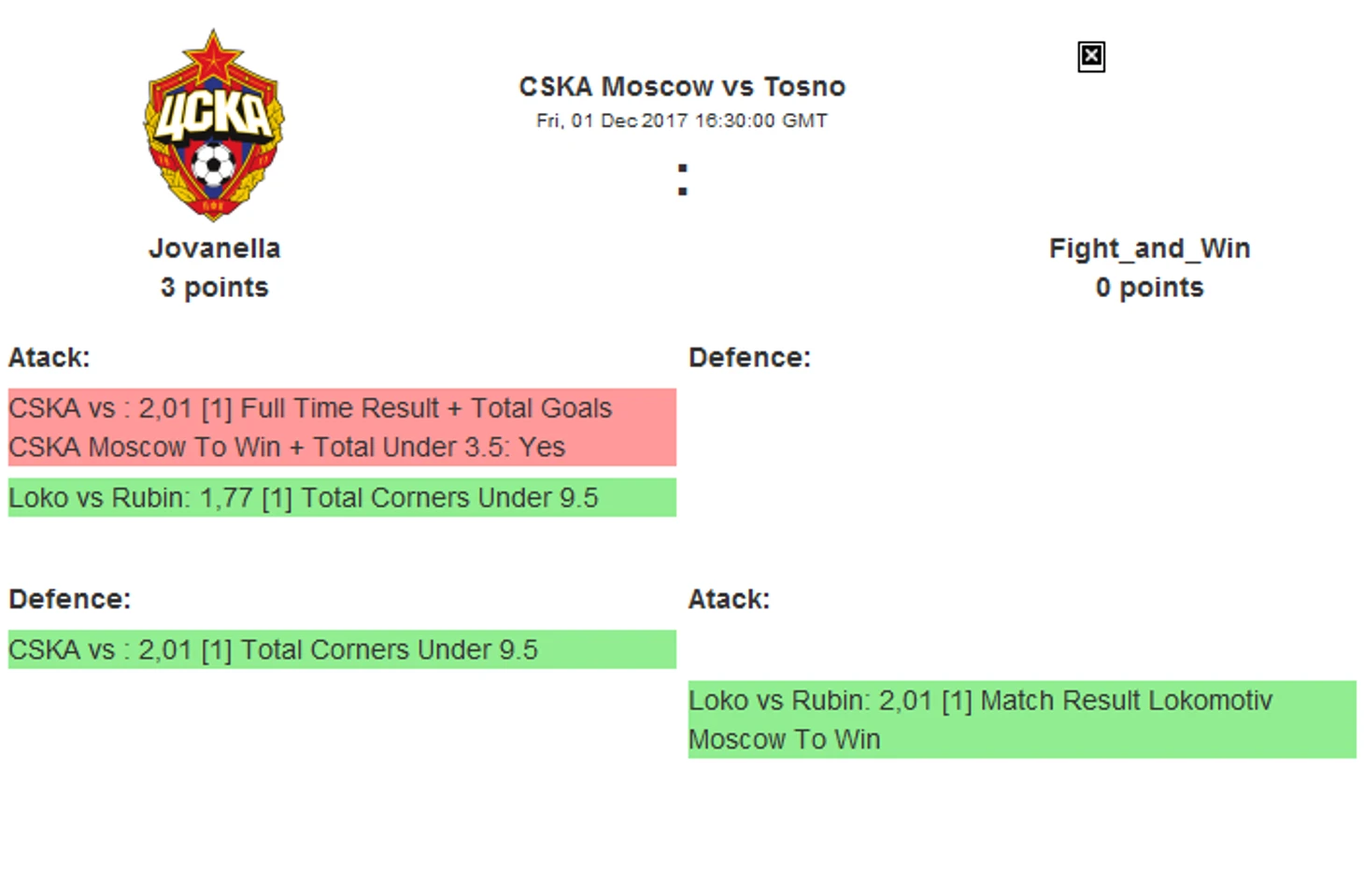Select the Loko vs Rubin Total Corners Under 9.5 bet
This screenshot has width=1364, height=896.
304,498
